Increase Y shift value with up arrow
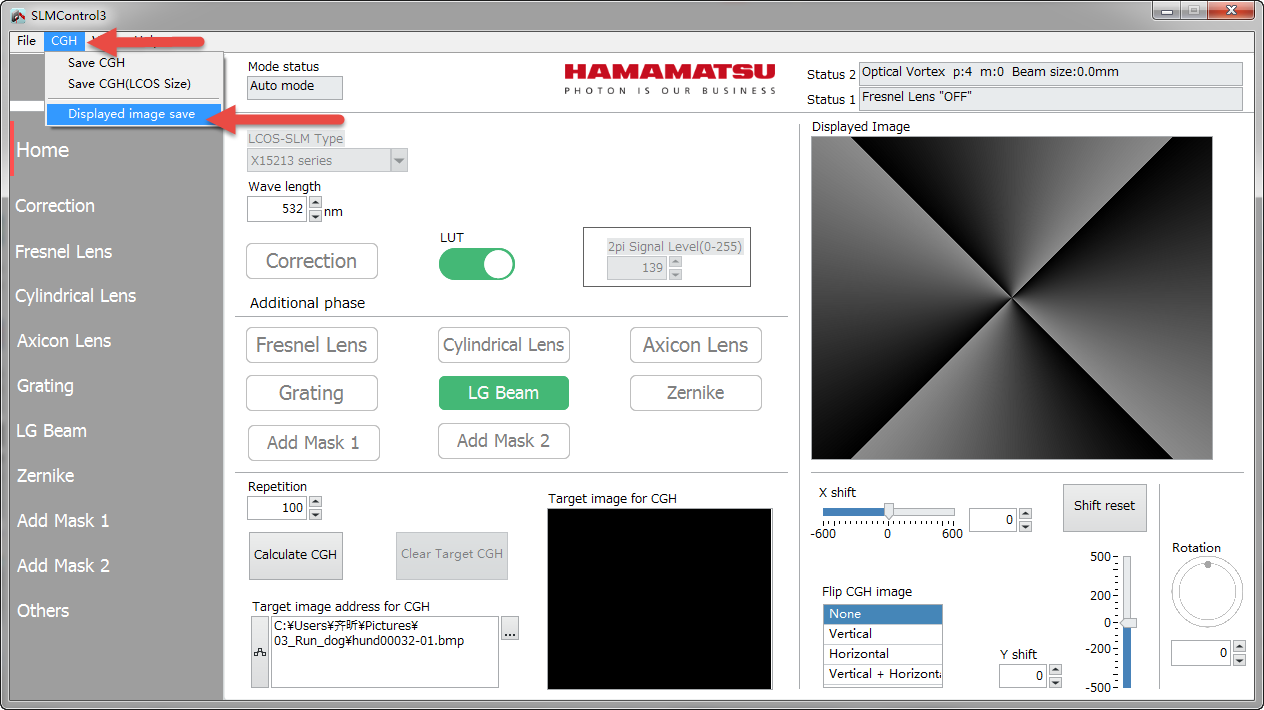1264x710 pixels. pyautogui.click(x=1055, y=670)
